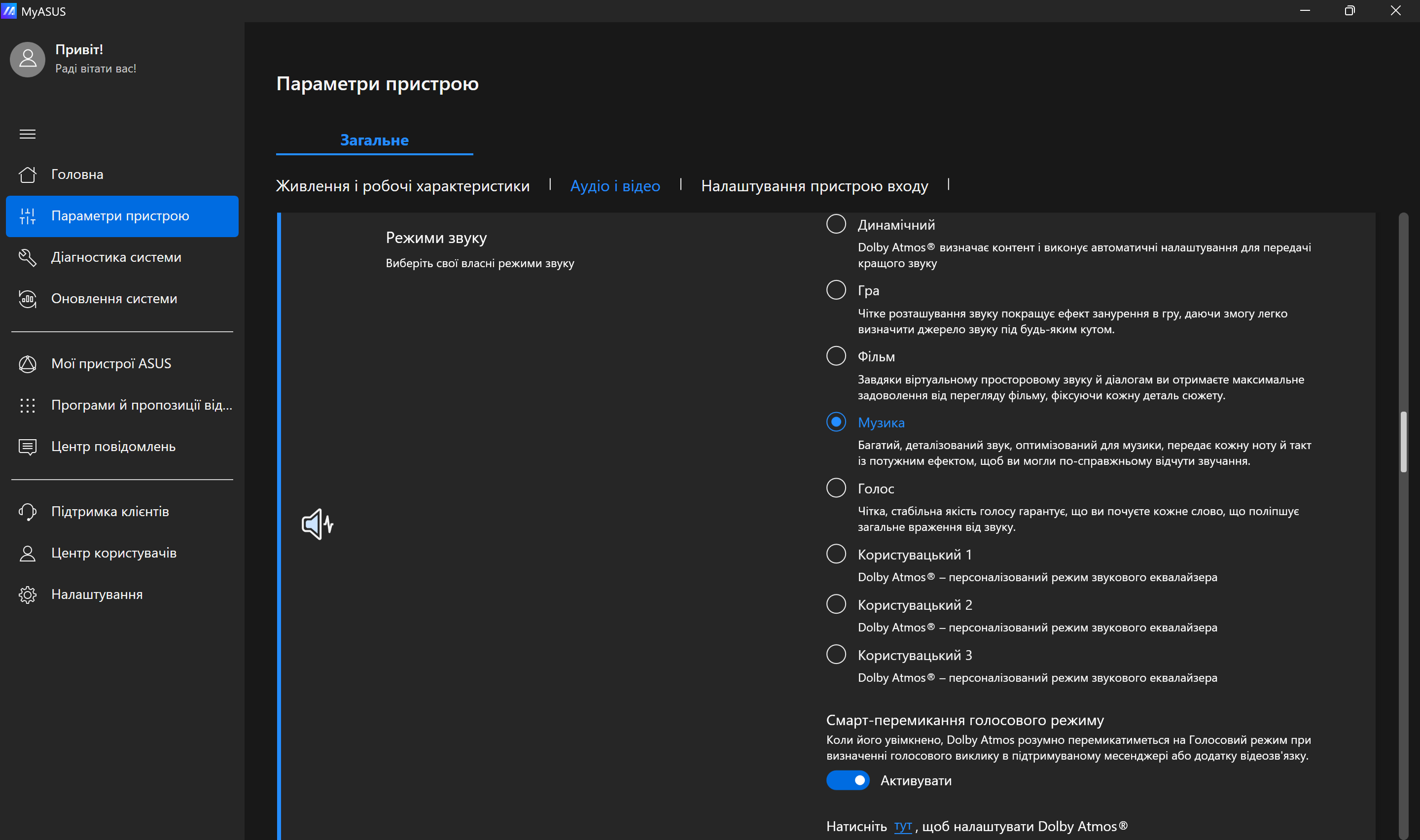Viewport: 1420px width, 840px height.
Task: Click the Загальне tab
Action: [x=374, y=140]
